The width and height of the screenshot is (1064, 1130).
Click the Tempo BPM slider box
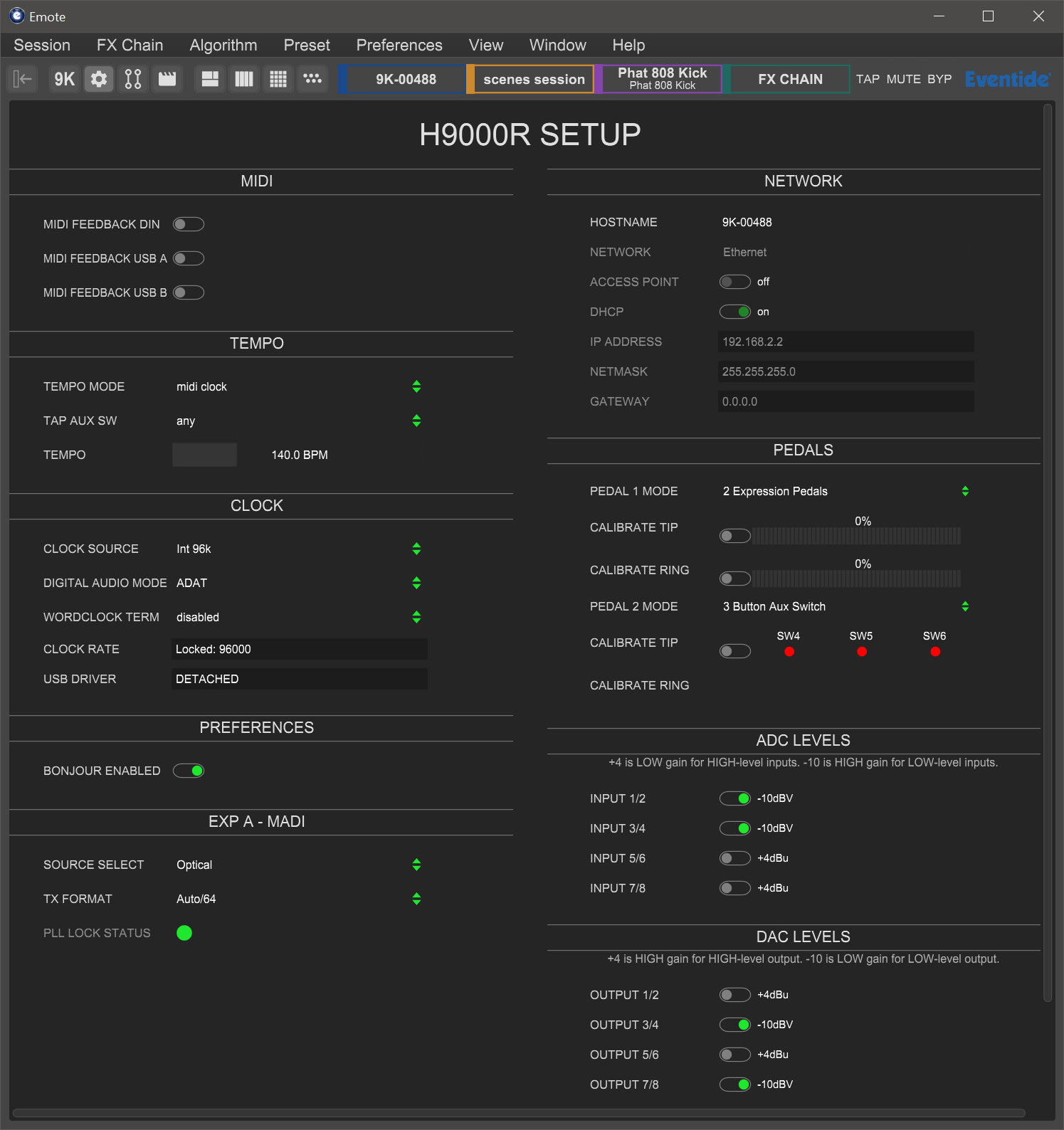(x=204, y=455)
